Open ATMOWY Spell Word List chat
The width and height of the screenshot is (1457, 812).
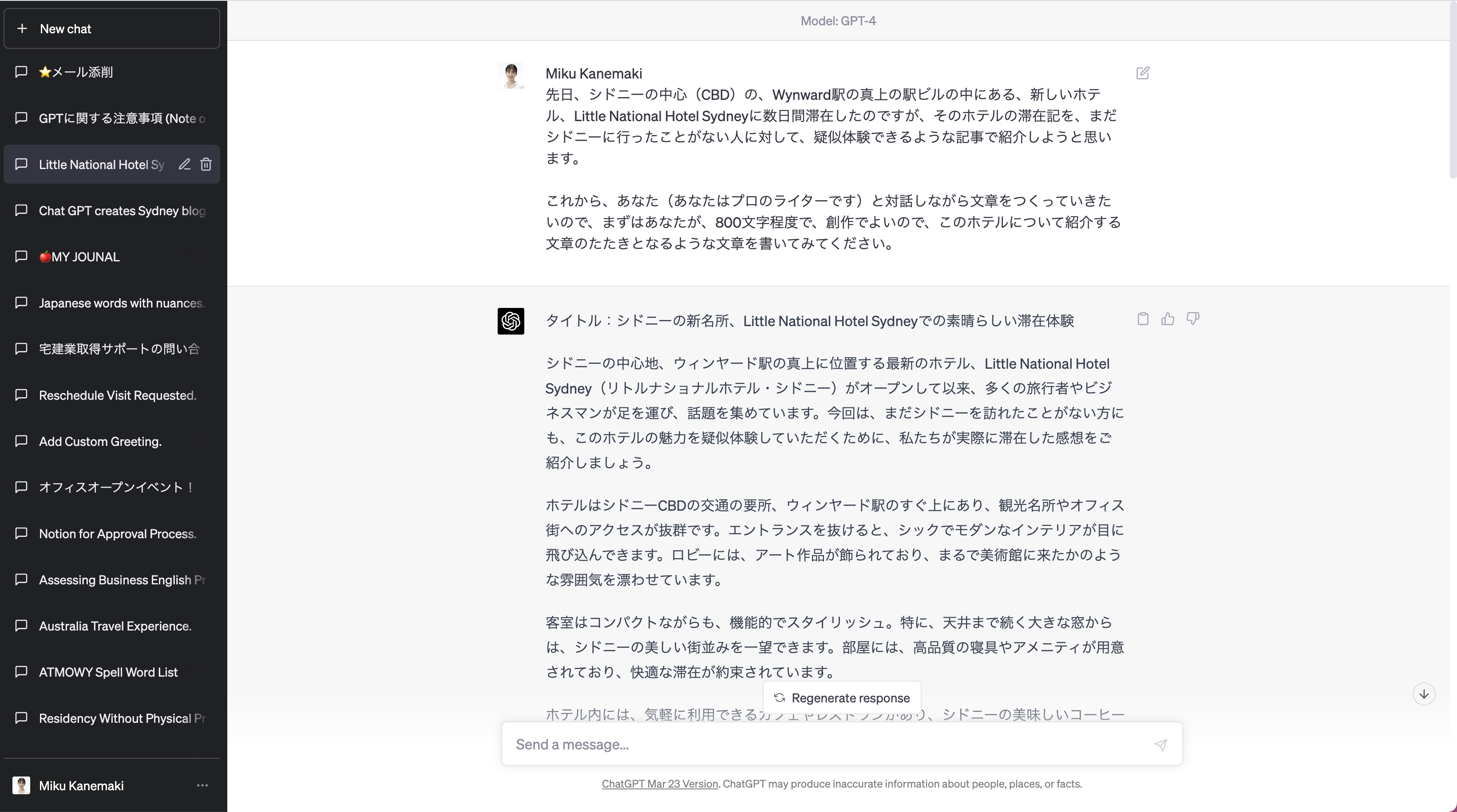point(111,672)
